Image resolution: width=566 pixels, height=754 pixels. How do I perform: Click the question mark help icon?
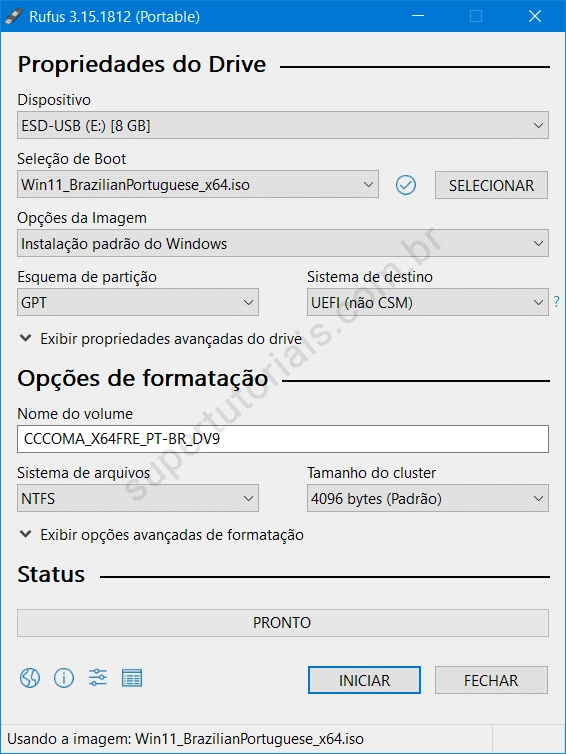[x=556, y=302]
